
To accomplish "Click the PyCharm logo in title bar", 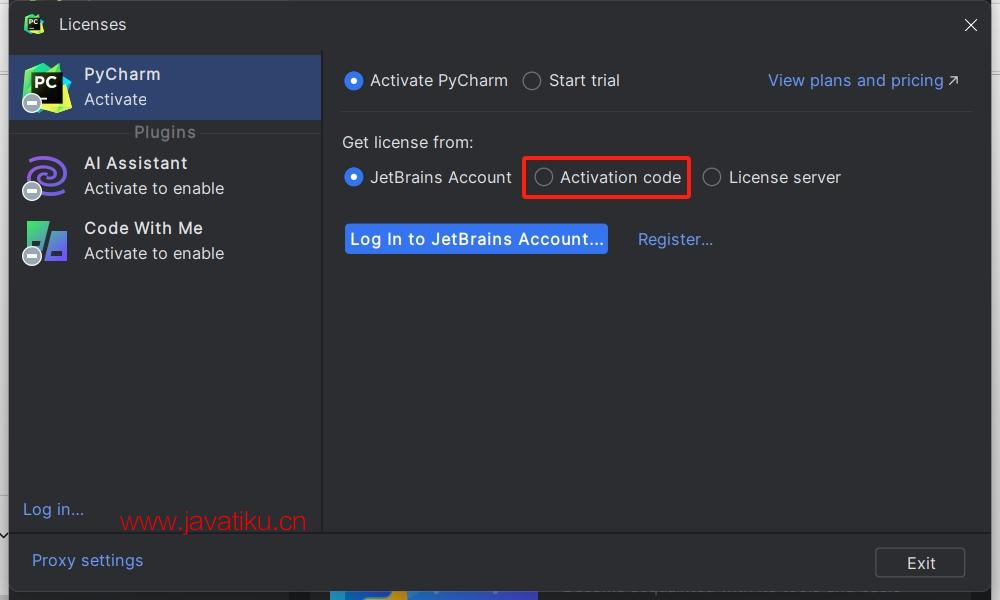I will 34,24.
